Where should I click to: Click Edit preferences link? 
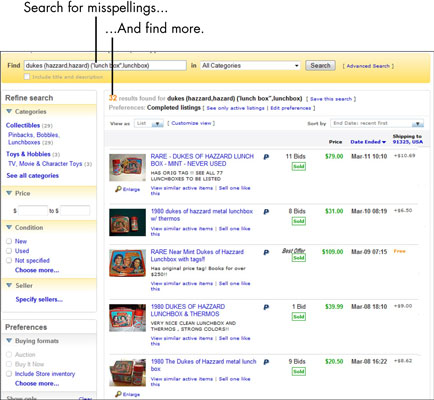(291, 108)
